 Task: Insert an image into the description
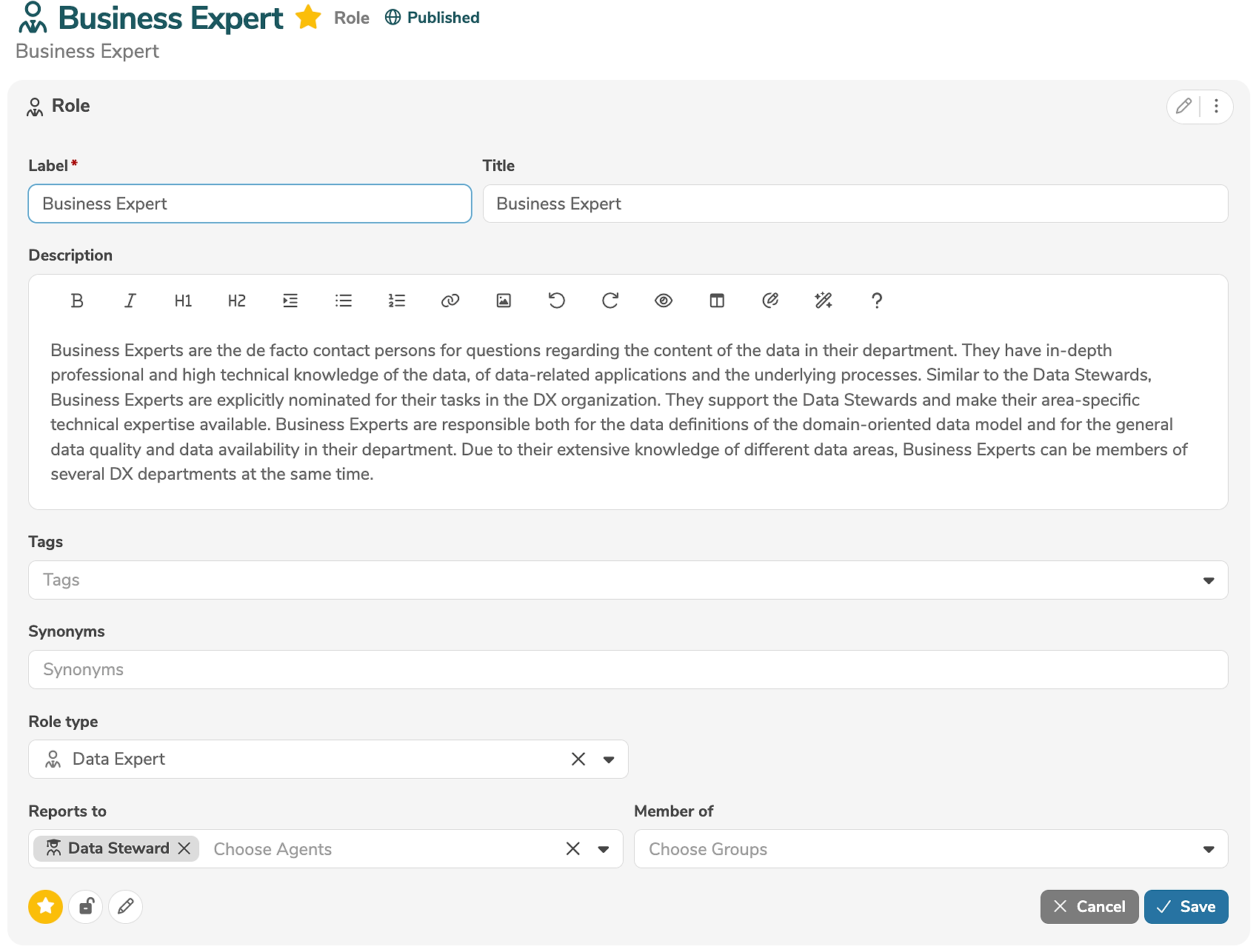504,301
